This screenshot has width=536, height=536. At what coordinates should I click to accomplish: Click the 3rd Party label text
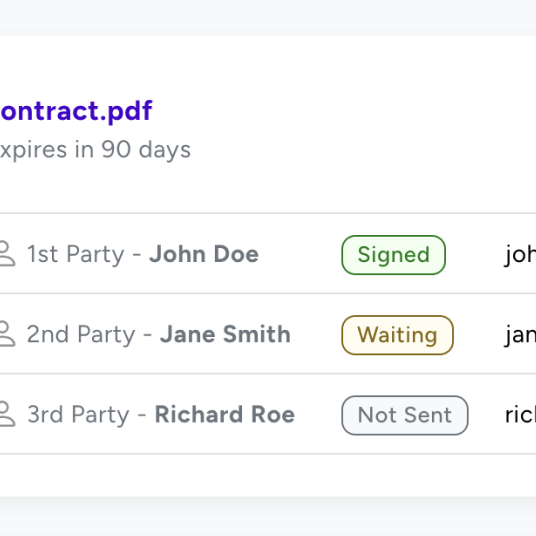pos(78,415)
